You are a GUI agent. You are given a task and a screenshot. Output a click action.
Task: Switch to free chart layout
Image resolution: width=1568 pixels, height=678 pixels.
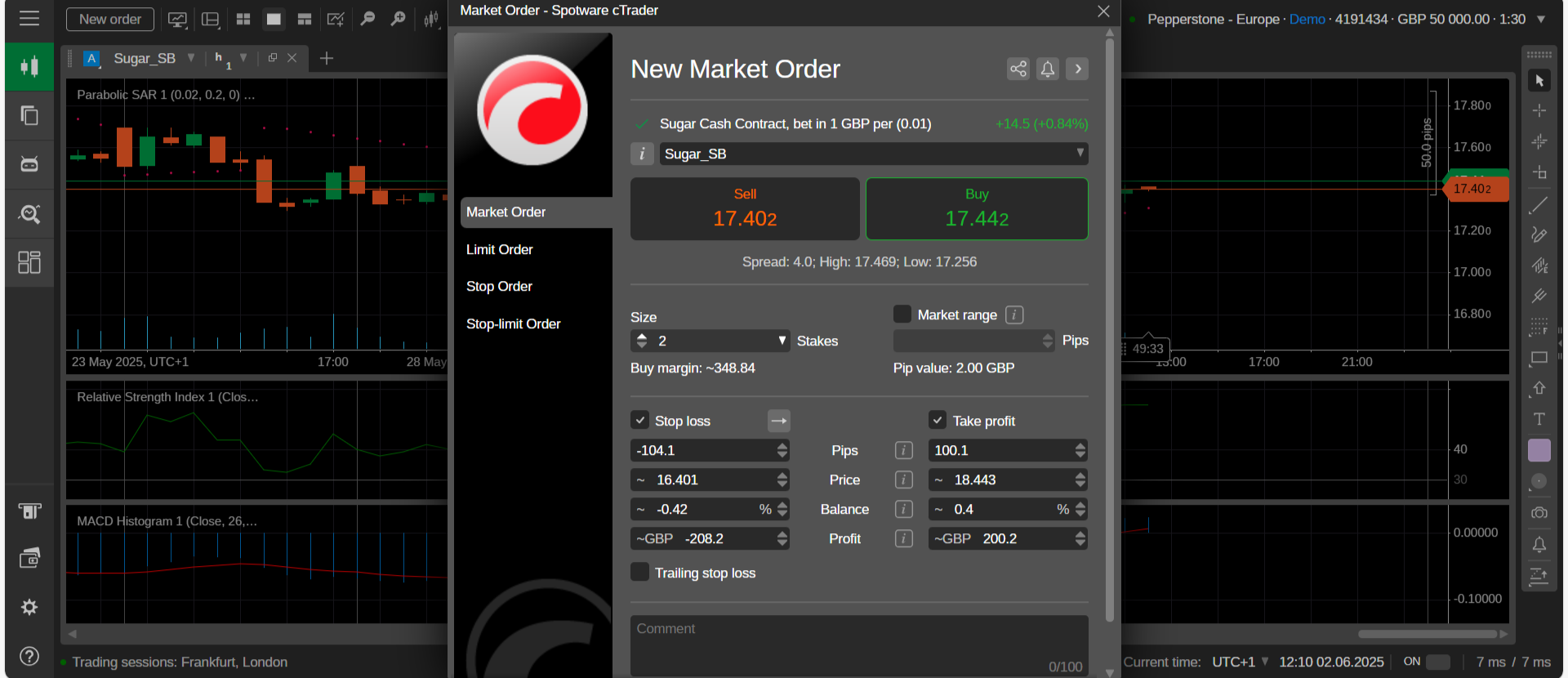coord(305,19)
